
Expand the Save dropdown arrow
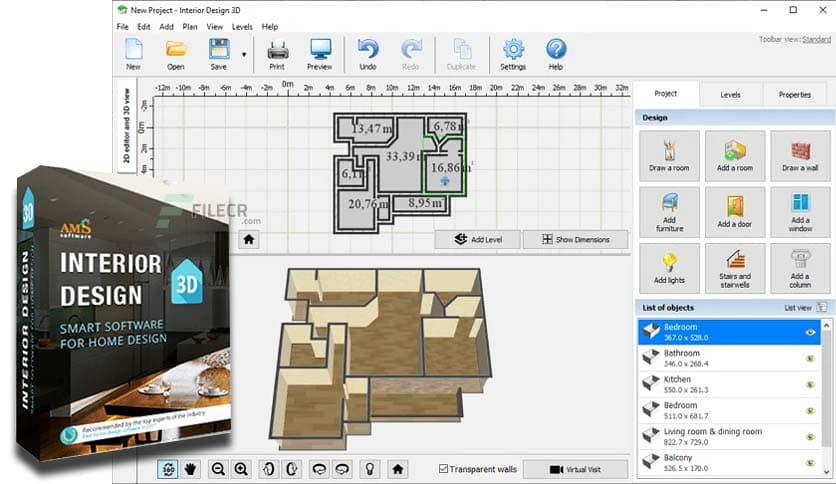click(x=244, y=54)
